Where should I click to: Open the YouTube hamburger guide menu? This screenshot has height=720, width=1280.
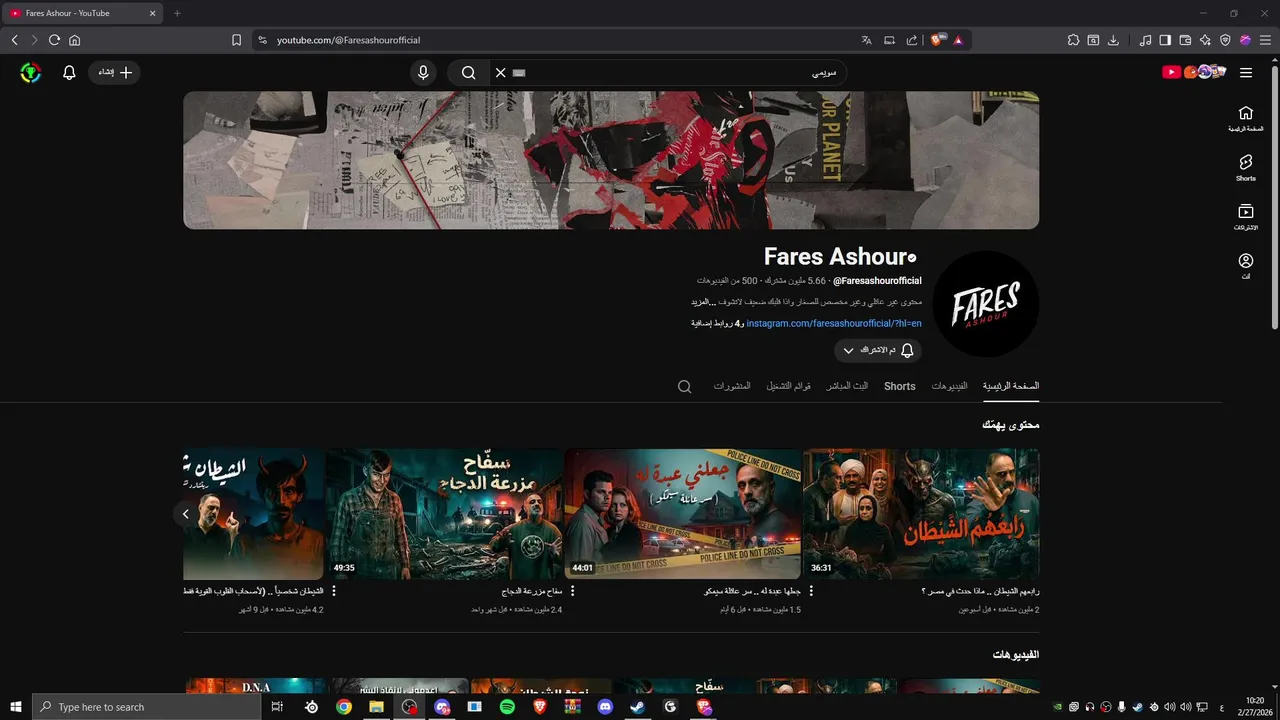(1246, 73)
